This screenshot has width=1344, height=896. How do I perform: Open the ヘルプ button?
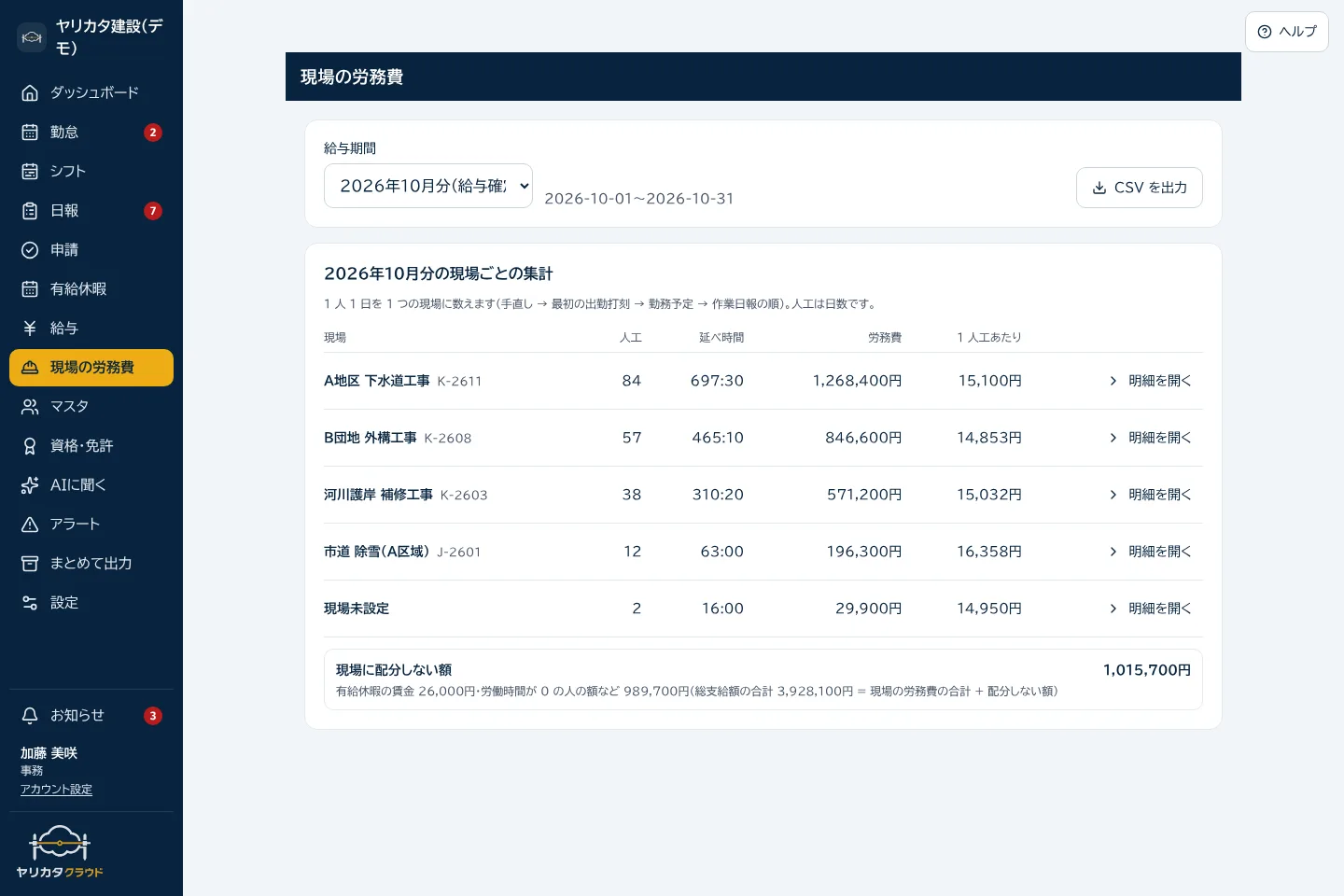click(1286, 32)
